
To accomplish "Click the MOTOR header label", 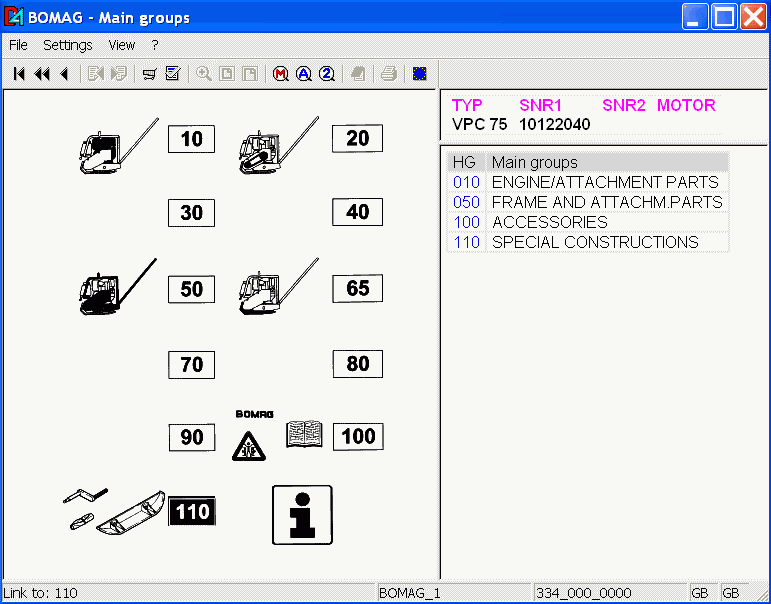I will (686, 105).
